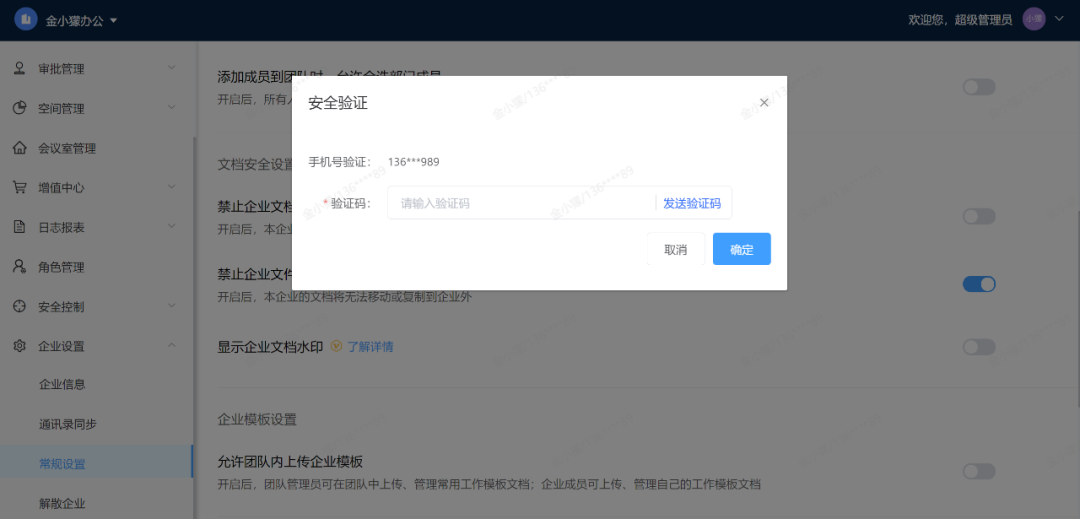Close the 安全验证 dialog with X
Image resolution: width=1080 pixels, height=519 pixels.
point(764,103)
